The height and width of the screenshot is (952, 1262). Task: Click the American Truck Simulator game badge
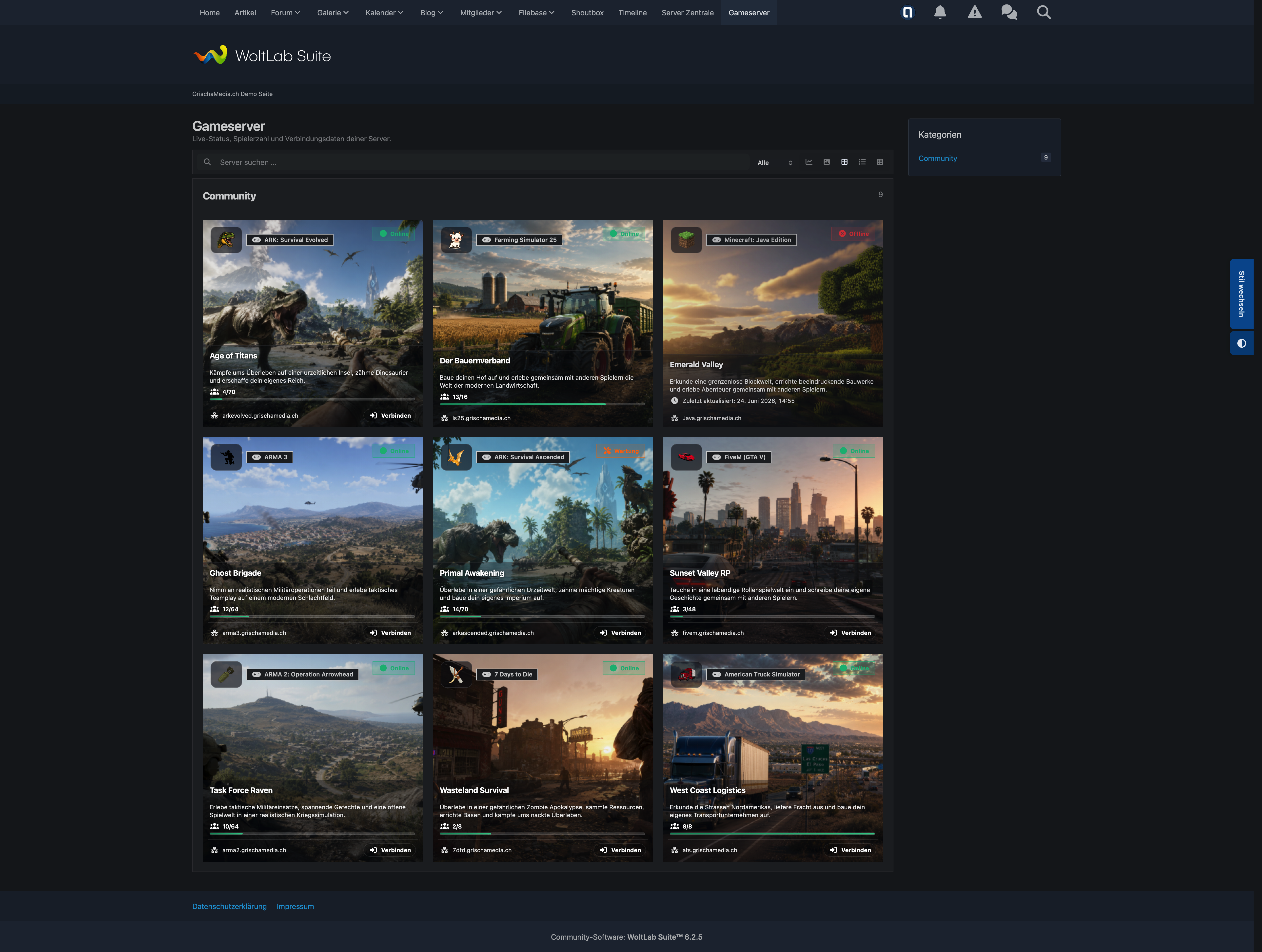pyautogui.click(x=756, y=675)
